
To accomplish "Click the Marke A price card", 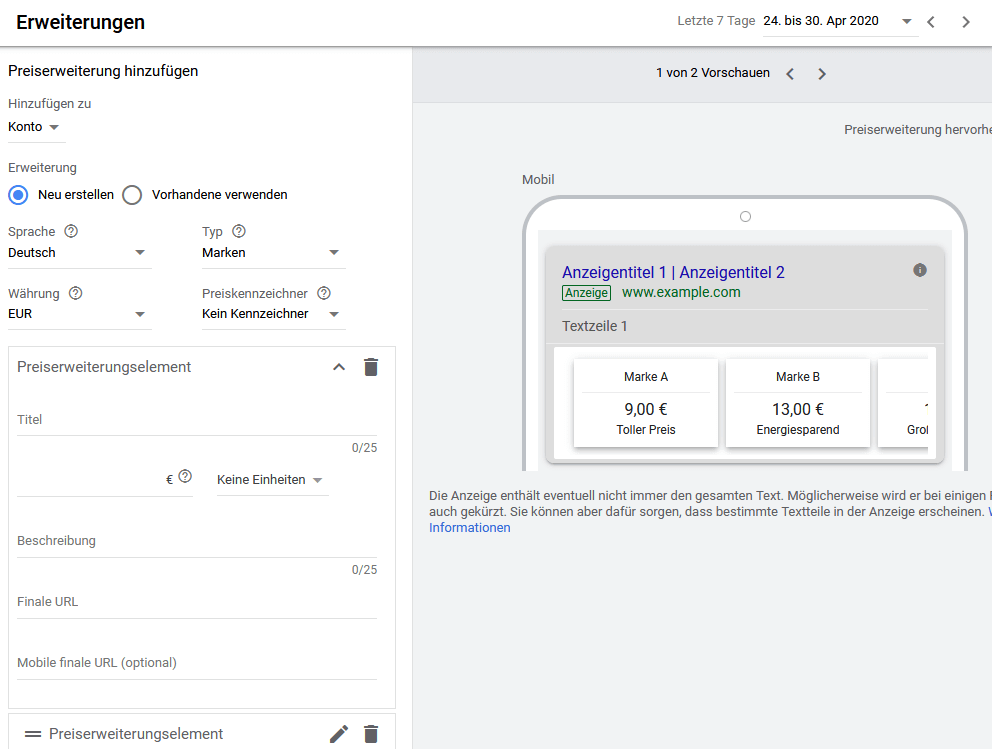I will tap(646, 403).
